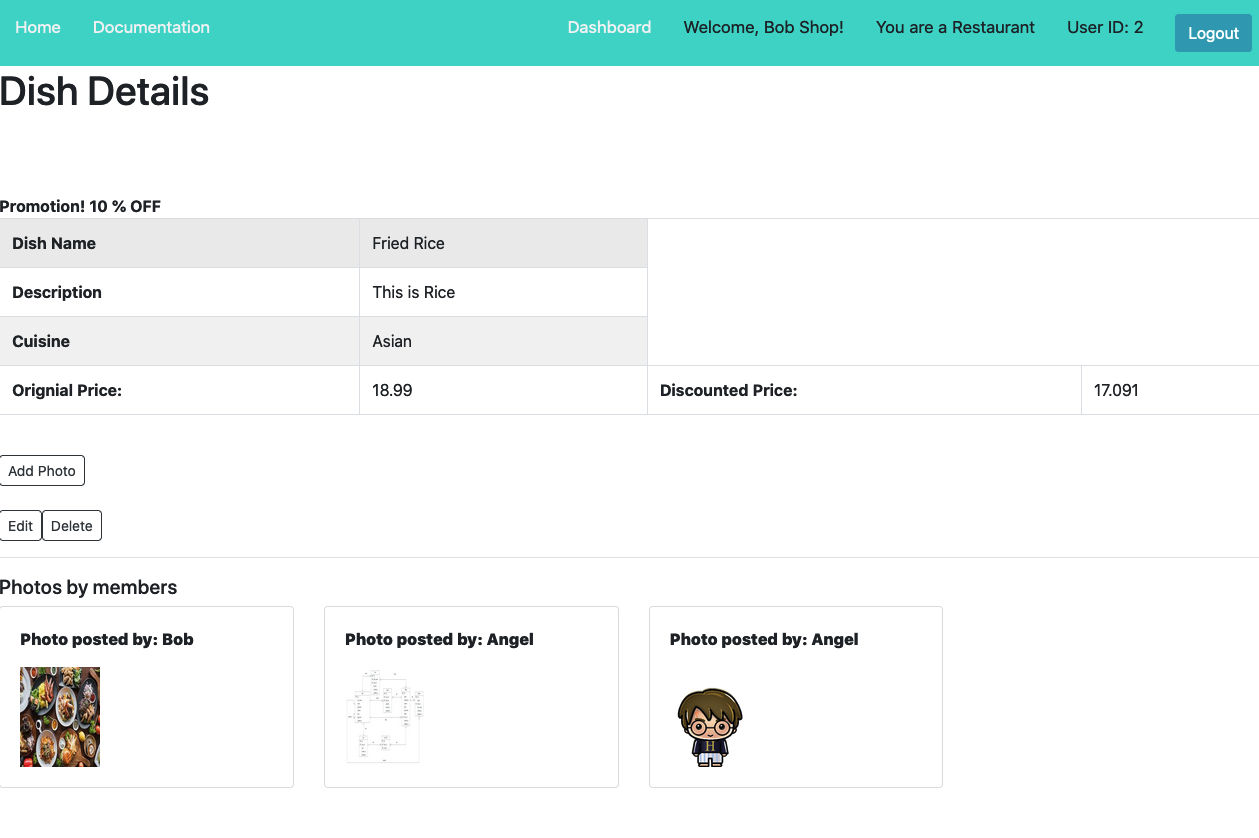Select the You are a Restaurant label
The width and height of the screenshot is (1259, 838).
955,27
